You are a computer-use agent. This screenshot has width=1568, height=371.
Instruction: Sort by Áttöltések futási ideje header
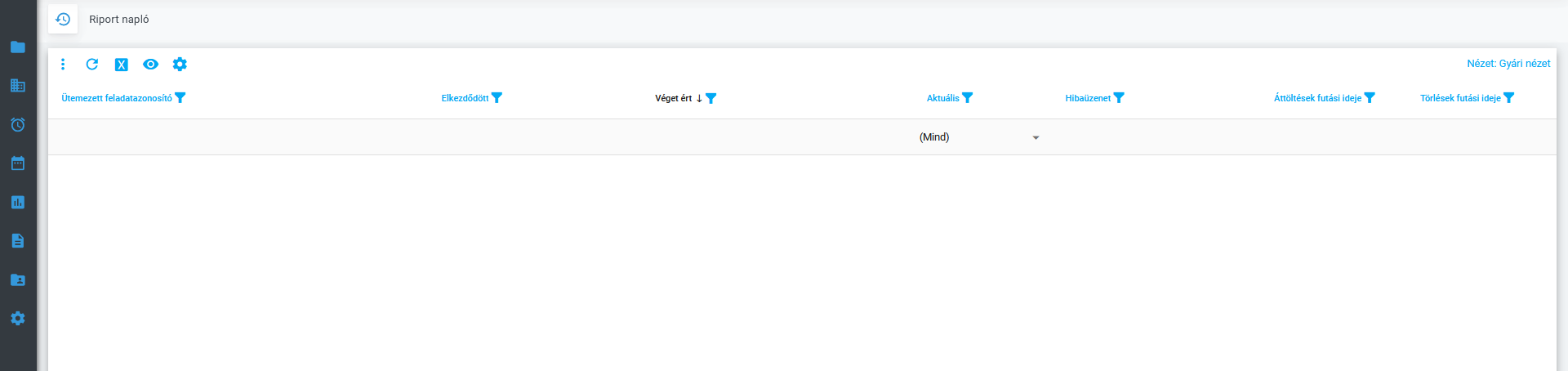pos(1318,98)
